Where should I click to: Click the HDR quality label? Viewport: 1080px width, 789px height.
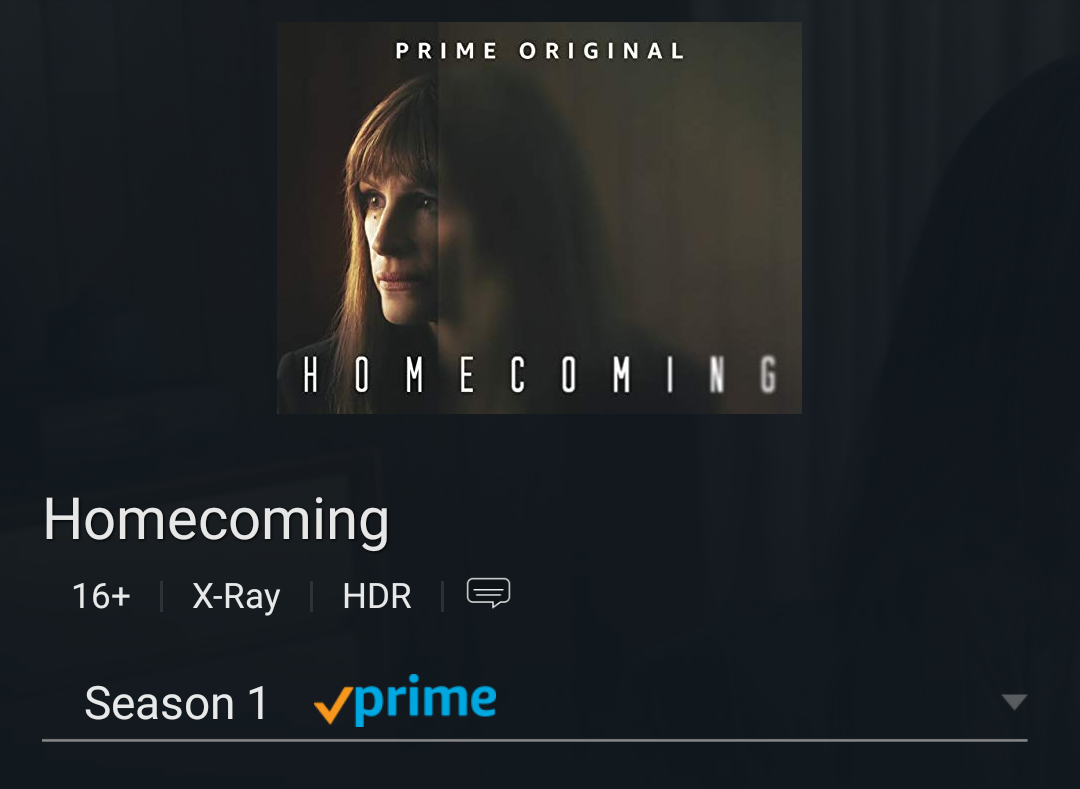pos(377,596)
